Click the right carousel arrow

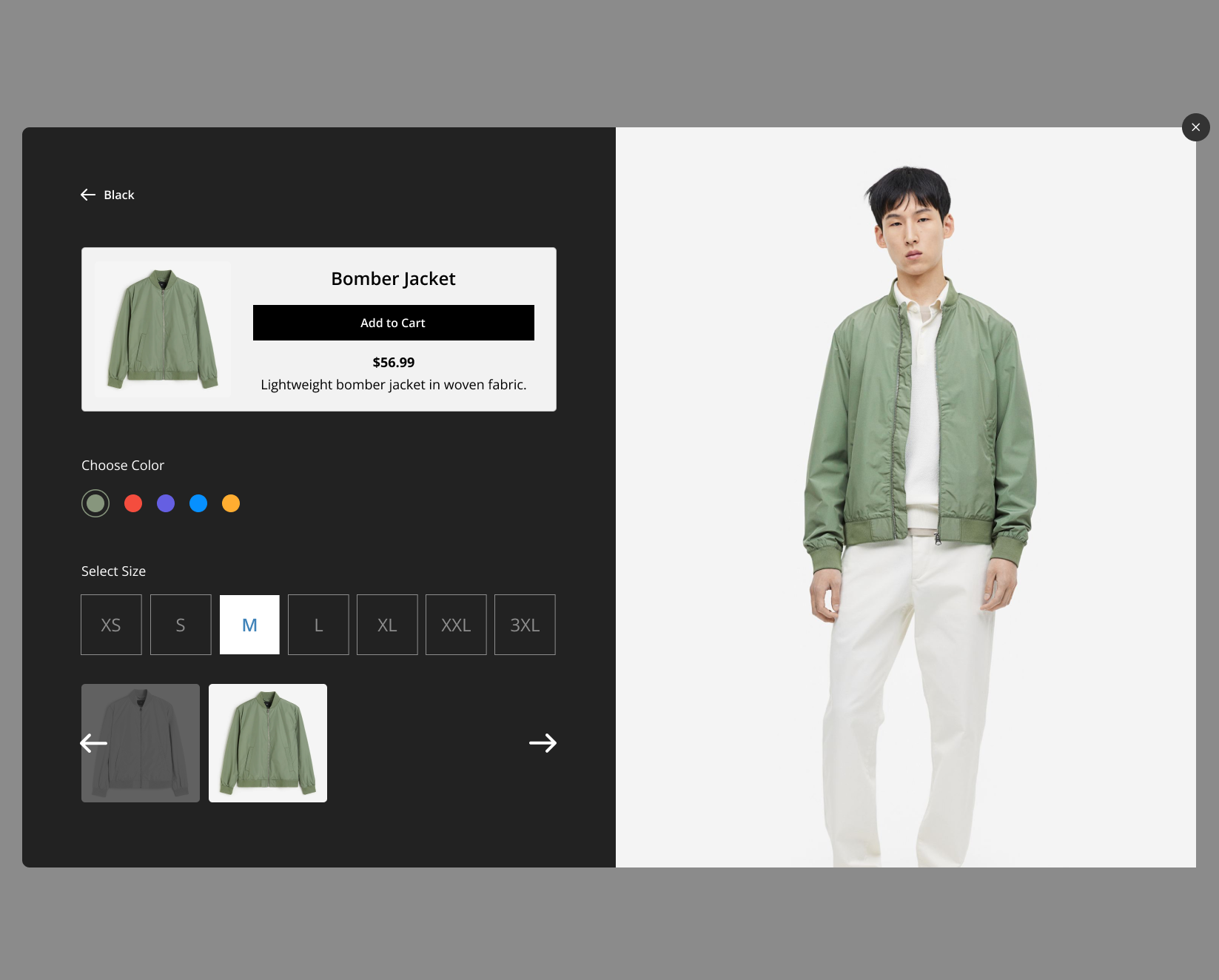[x=543, y=743]
